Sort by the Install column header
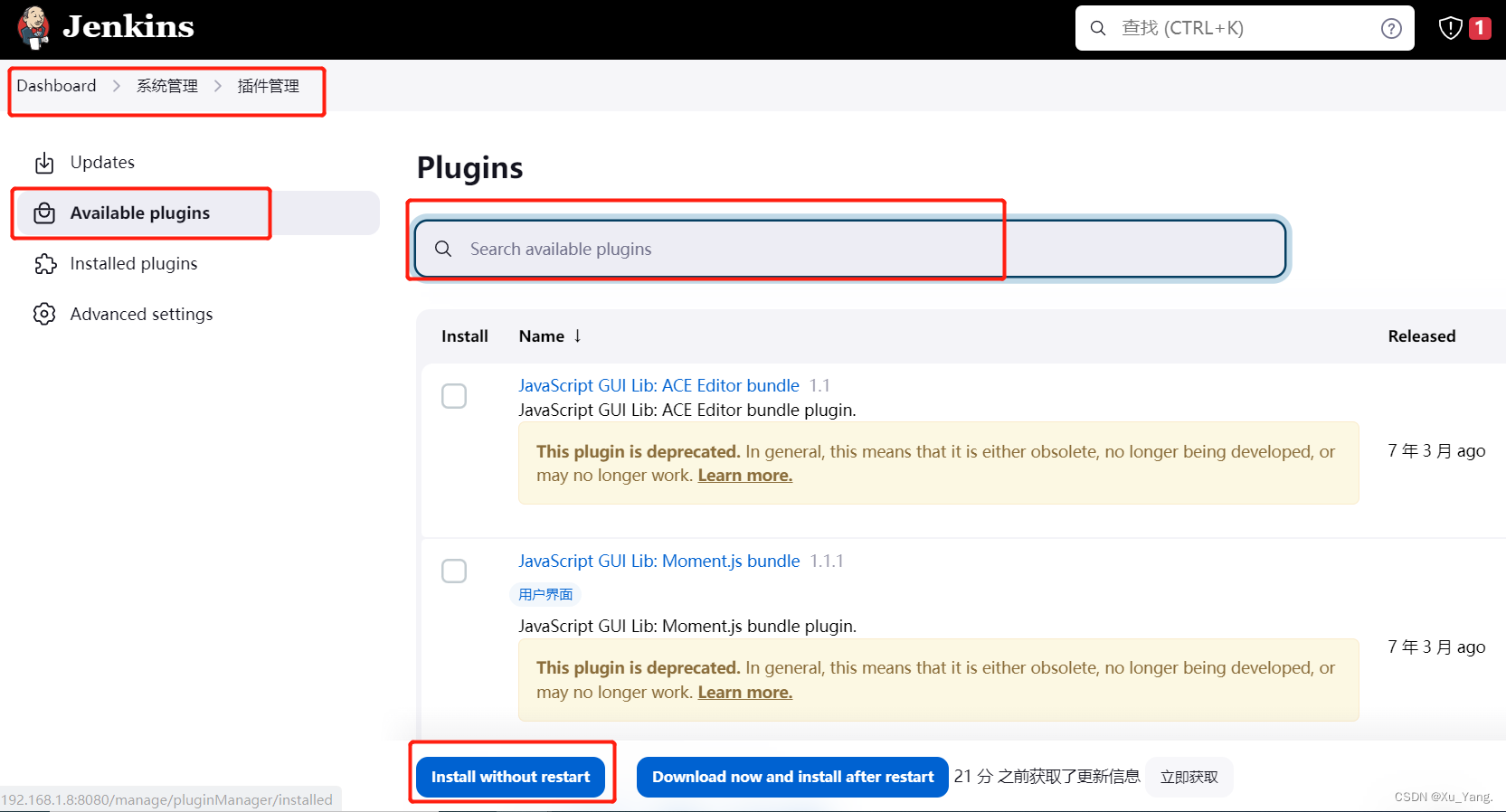The image size is (1506, 812). (x=465, y=336)
